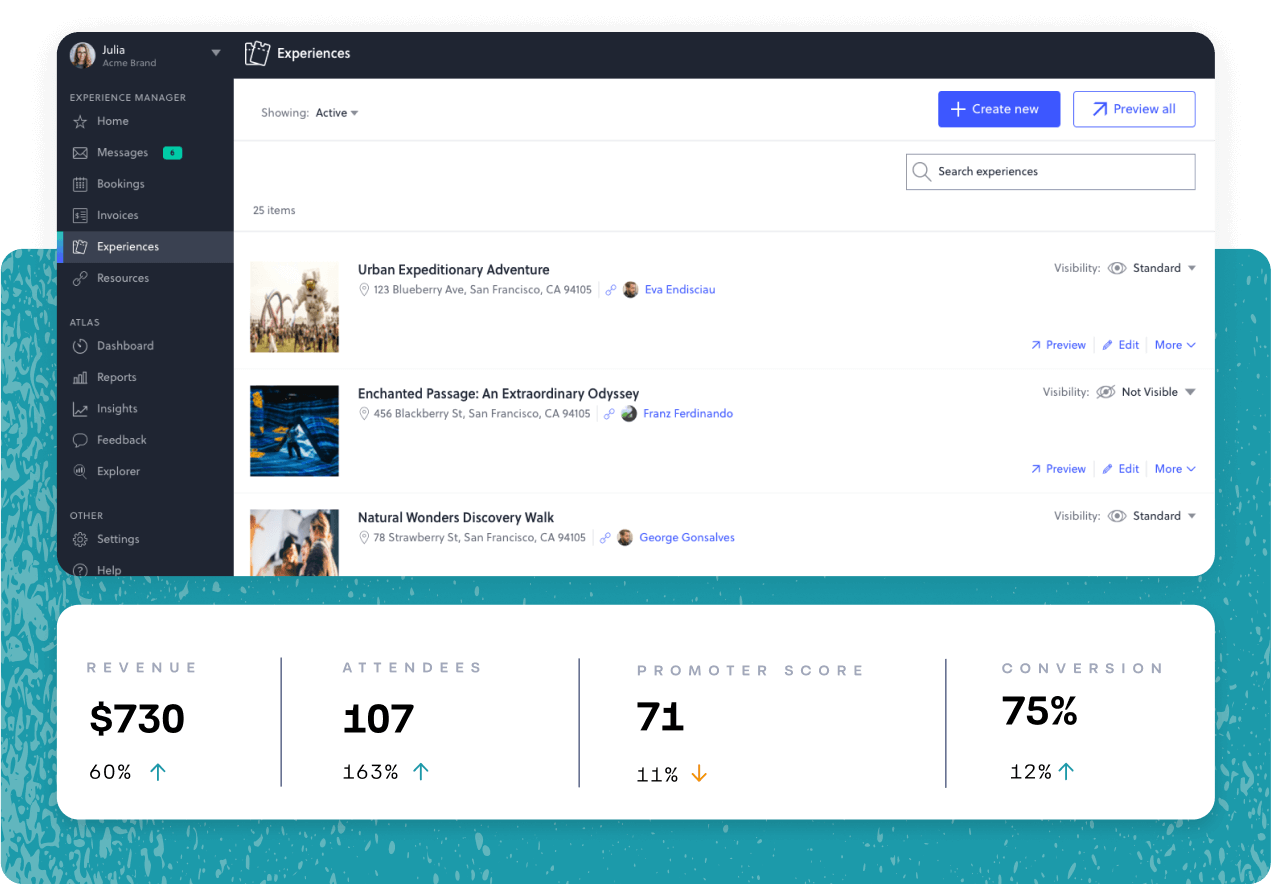Edit Enchanted Passage experience
Screen dimensions: 1271x884
point(1121,469)
